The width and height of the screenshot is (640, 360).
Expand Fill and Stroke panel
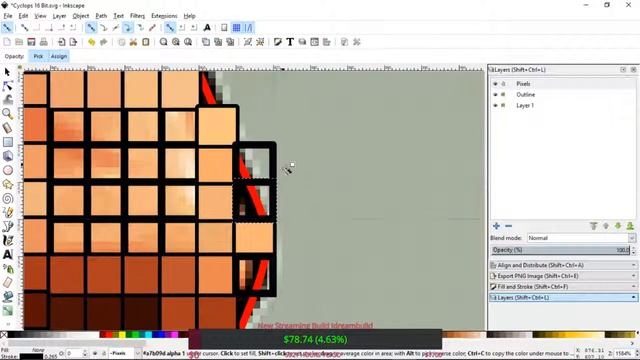563,287
